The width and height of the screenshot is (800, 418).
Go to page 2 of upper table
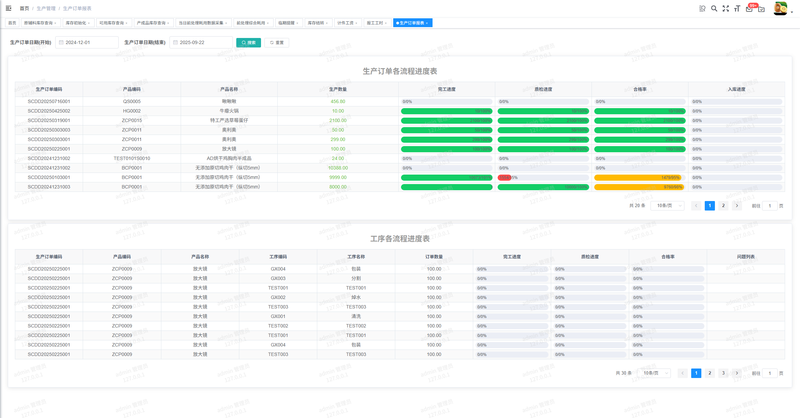pyautogui.click(x=723, y=205)
